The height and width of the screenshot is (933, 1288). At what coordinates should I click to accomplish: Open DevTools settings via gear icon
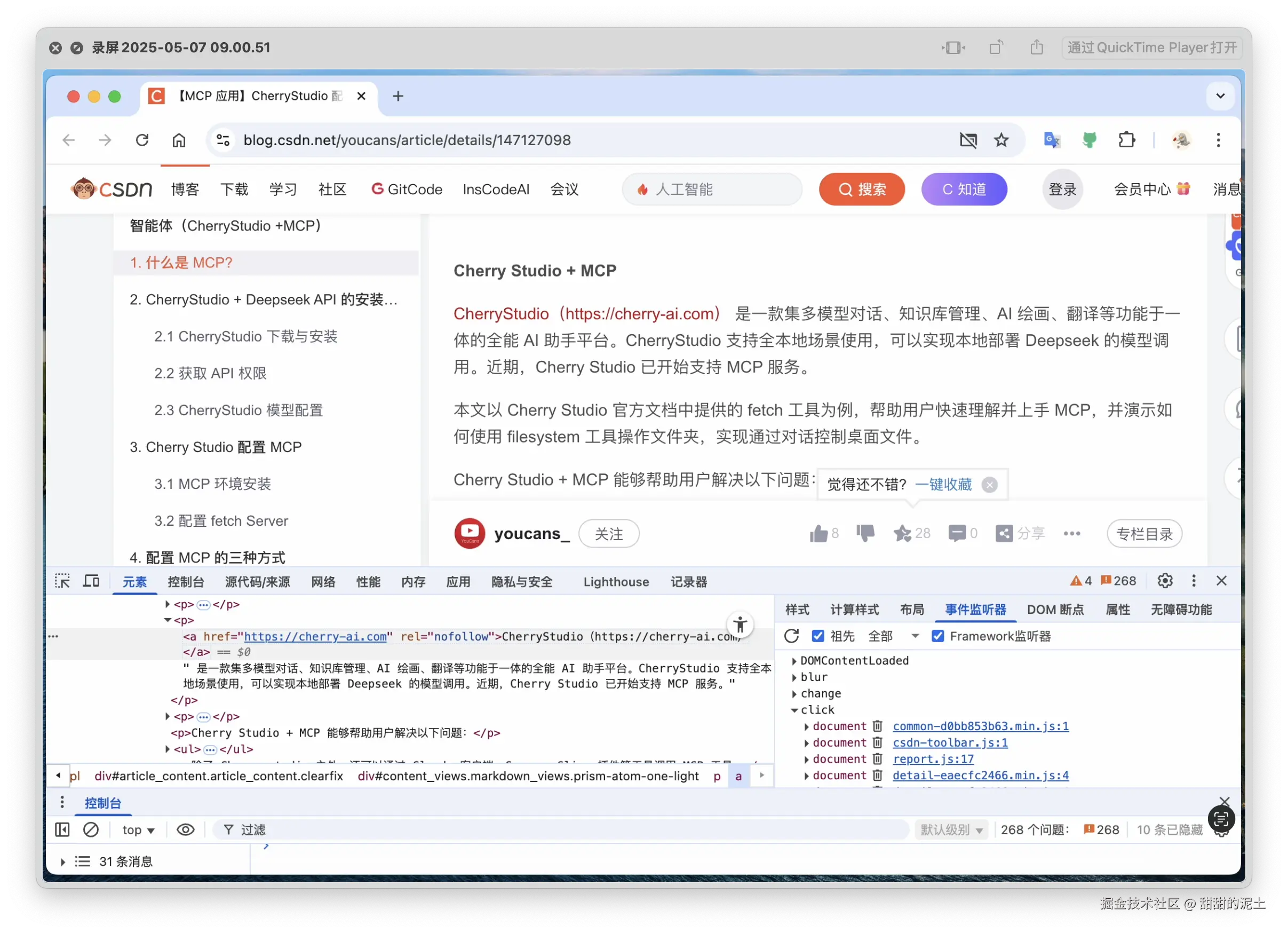tap(1165, 580)
